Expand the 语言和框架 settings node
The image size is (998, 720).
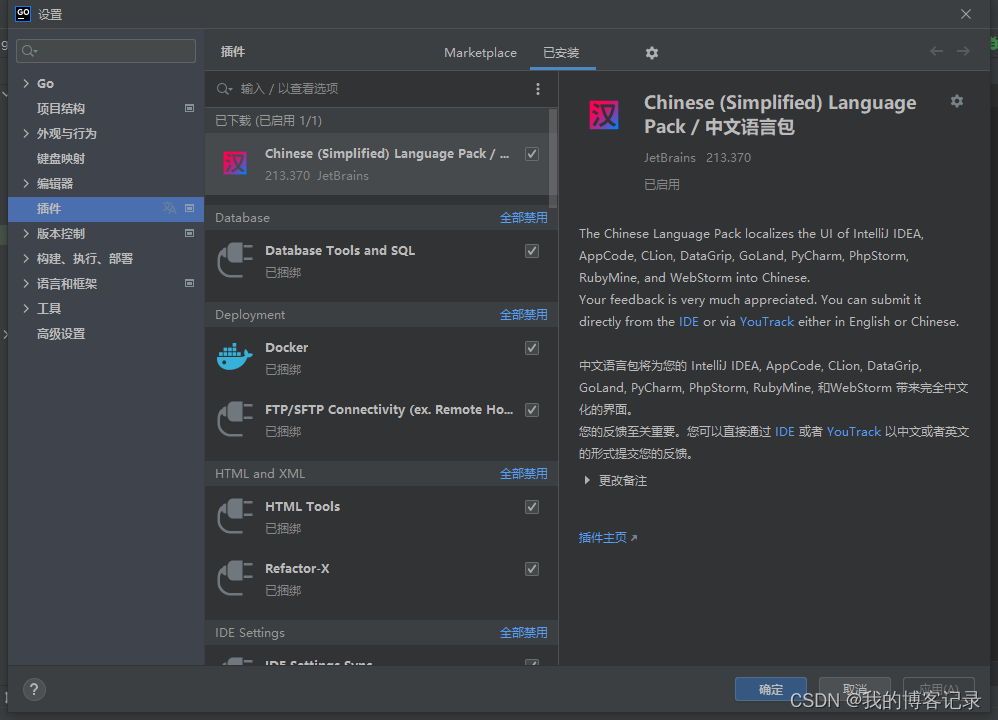(26, 283)
